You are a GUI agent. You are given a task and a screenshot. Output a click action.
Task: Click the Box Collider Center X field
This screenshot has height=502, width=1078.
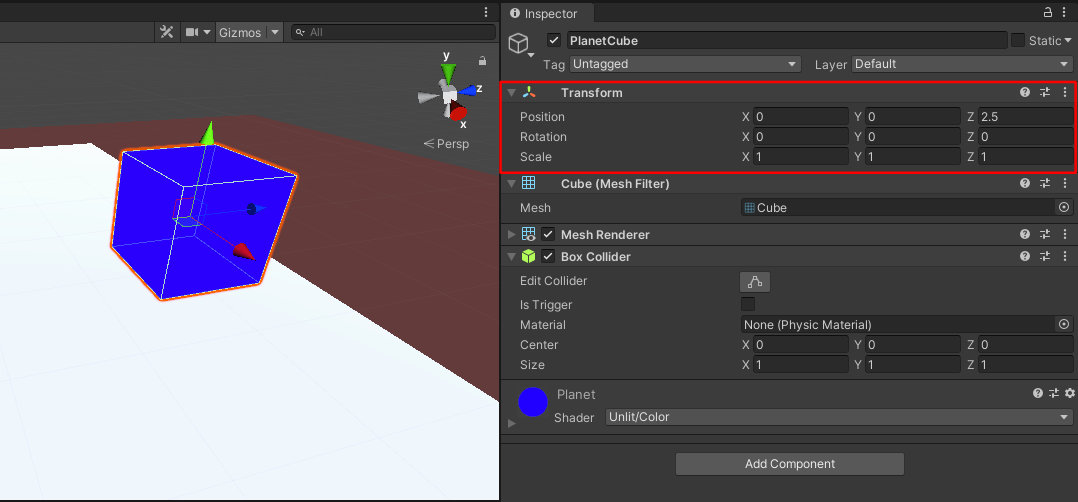click(800, 345)
